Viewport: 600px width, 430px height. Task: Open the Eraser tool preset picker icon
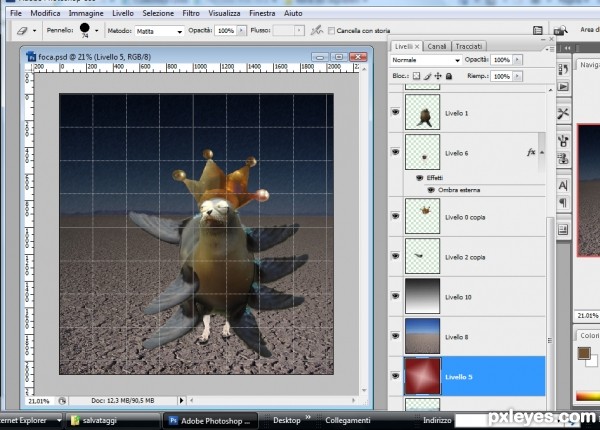(22, 31)
